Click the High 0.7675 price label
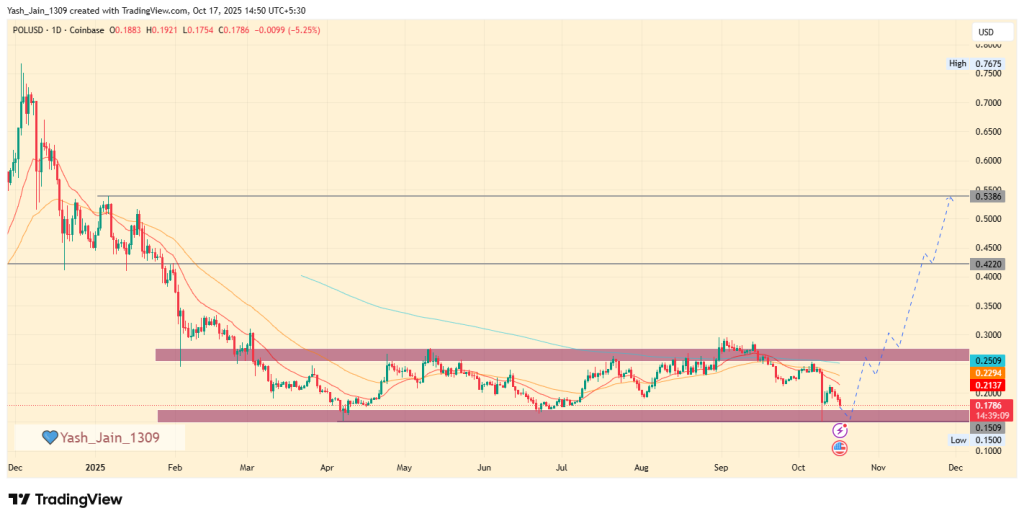 tap(974, 63)
